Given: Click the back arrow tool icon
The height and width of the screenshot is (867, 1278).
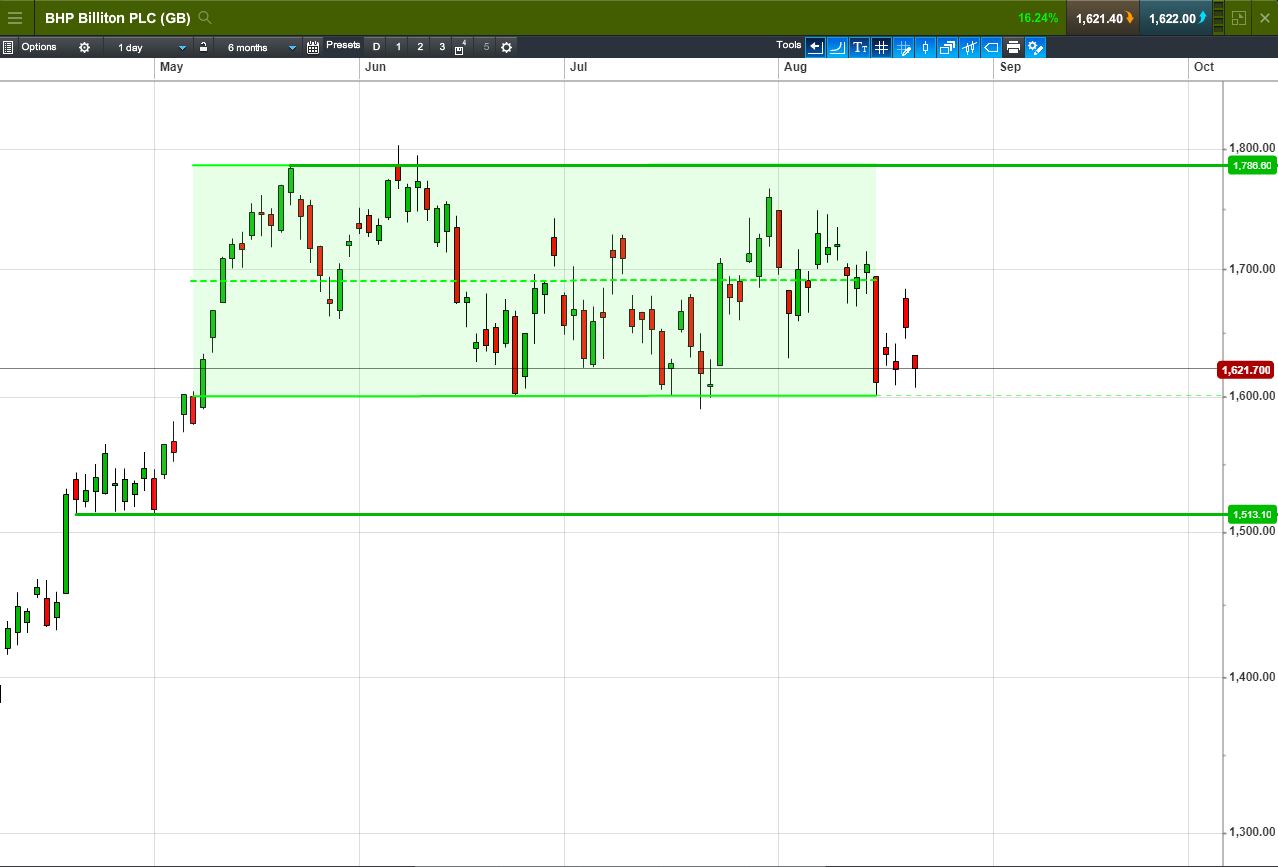Looking at the screenshot, I should click(815, 47).
